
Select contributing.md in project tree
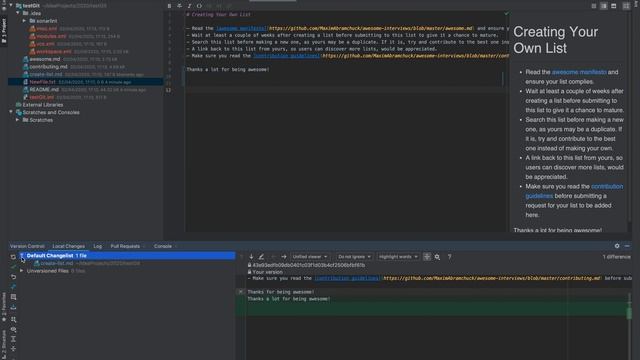click(48, 67)
